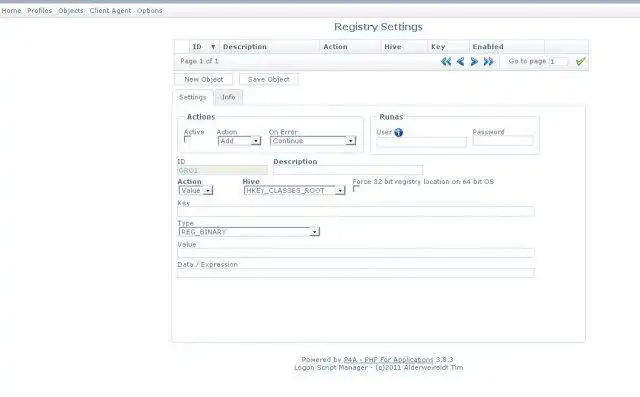Sort by ID column arrow
Viewport: 640px width, 397px height.
(x=213, y=47)
